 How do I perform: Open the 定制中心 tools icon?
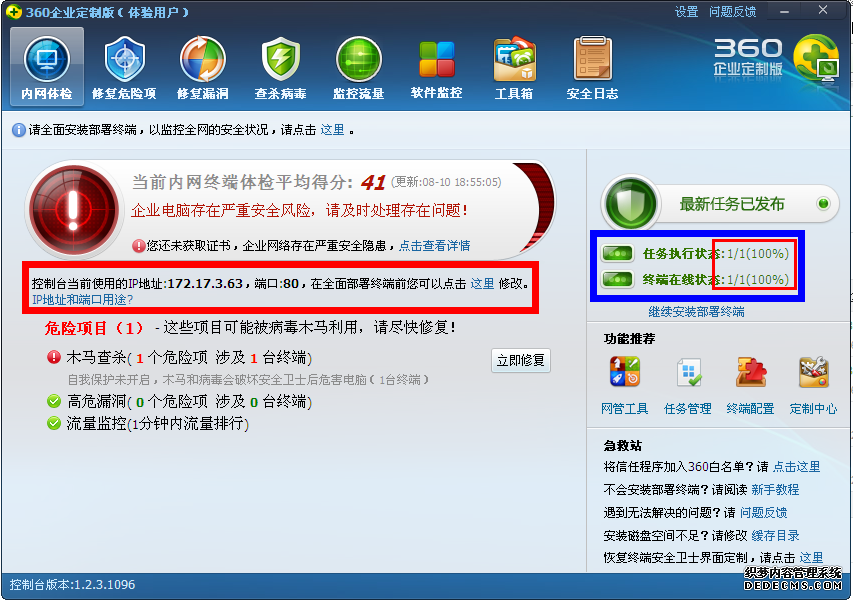(x=813, y=372)
